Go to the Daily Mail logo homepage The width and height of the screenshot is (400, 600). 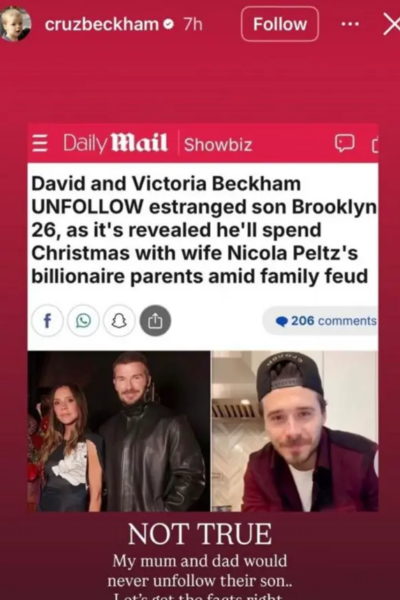[115, 143]
